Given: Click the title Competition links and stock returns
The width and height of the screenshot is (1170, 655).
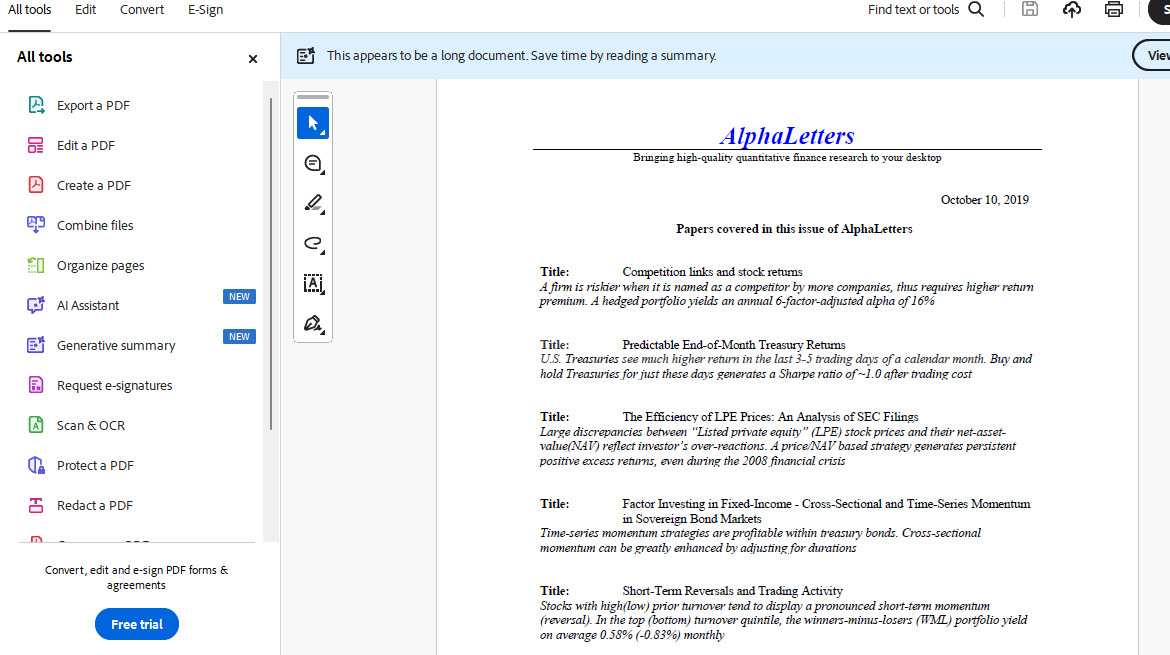Looking at the screenshot, I should [x=713, y=272].
